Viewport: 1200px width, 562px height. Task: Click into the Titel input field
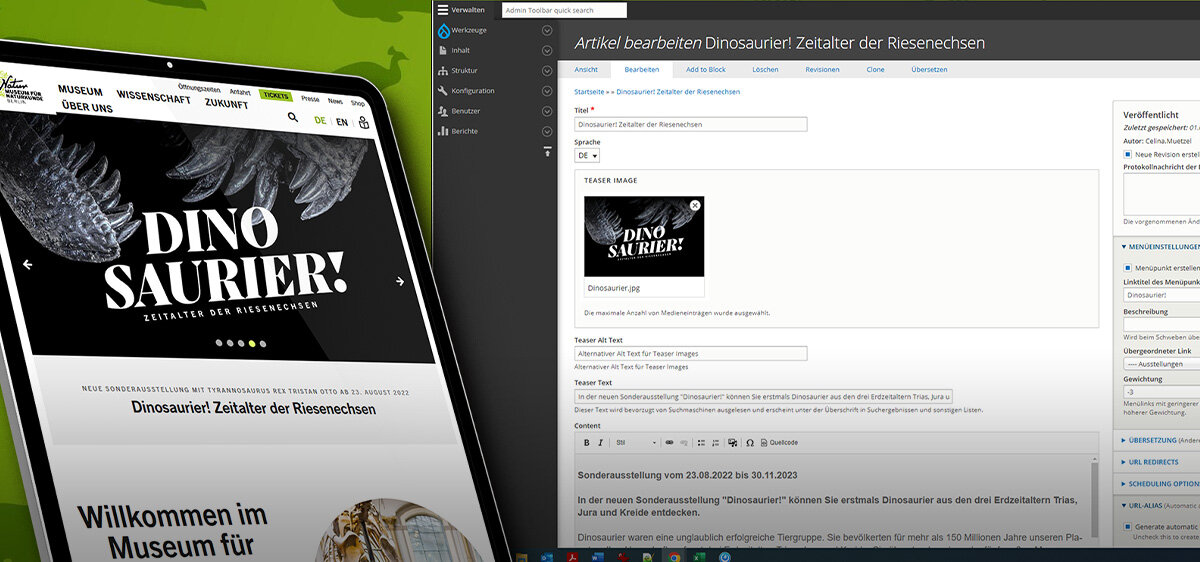click(690, 125)
